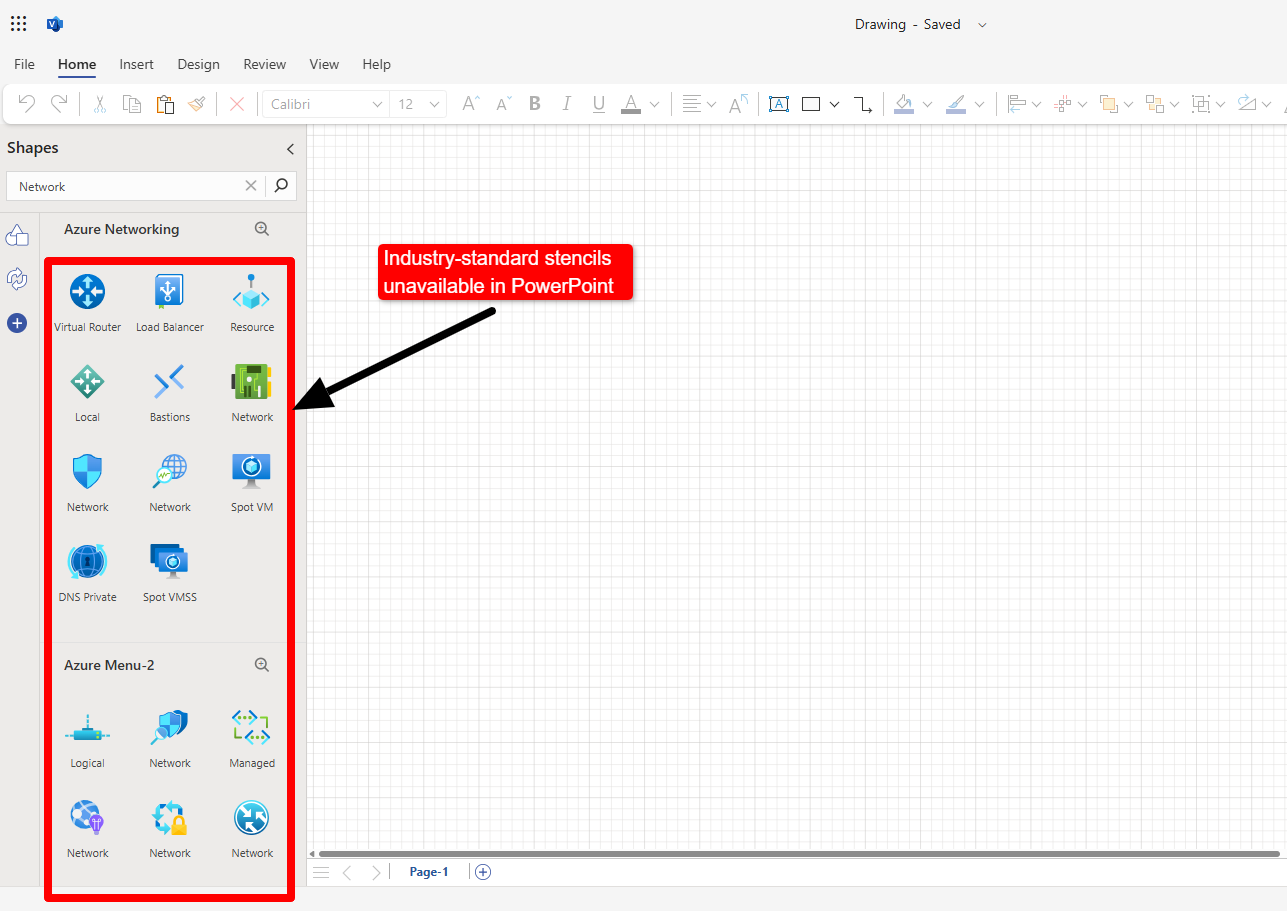This screenshot has width=1287, height=911.
Task: Open the document title dropdown chevron
Action: point(982,25)
